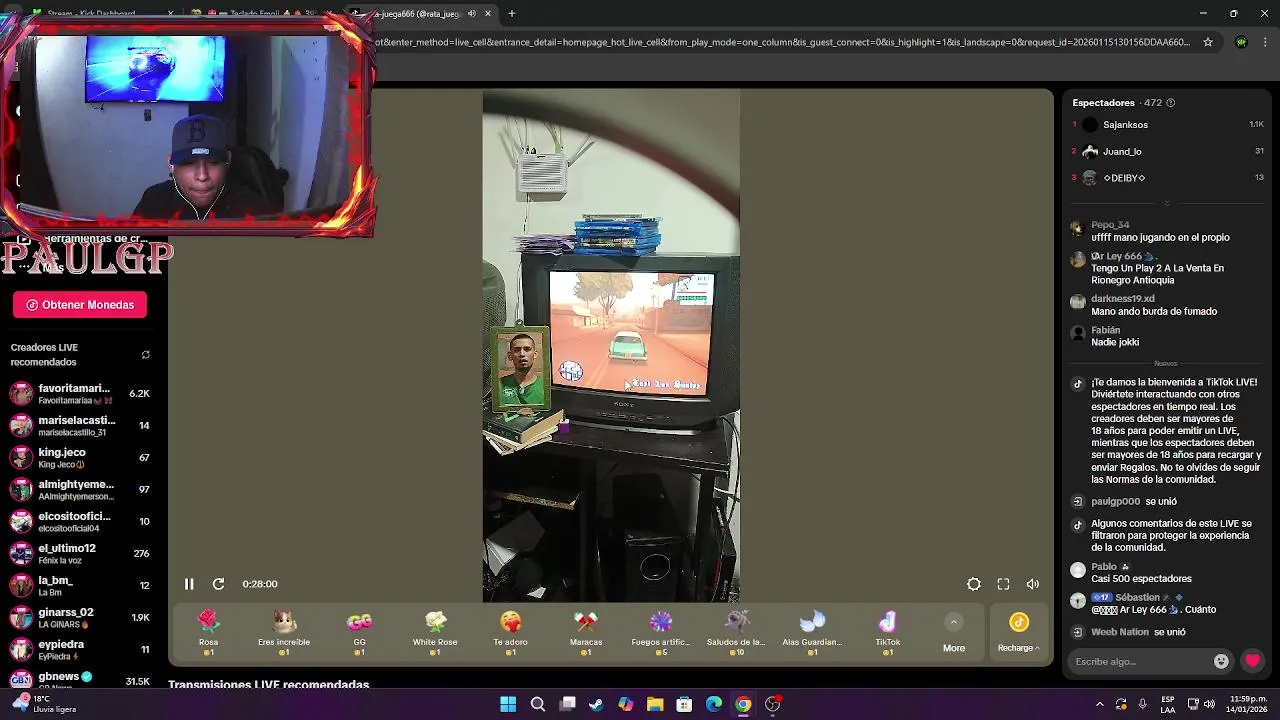
Task: Reload the live stream with refresh icon
Action: [x=218, y=584]
